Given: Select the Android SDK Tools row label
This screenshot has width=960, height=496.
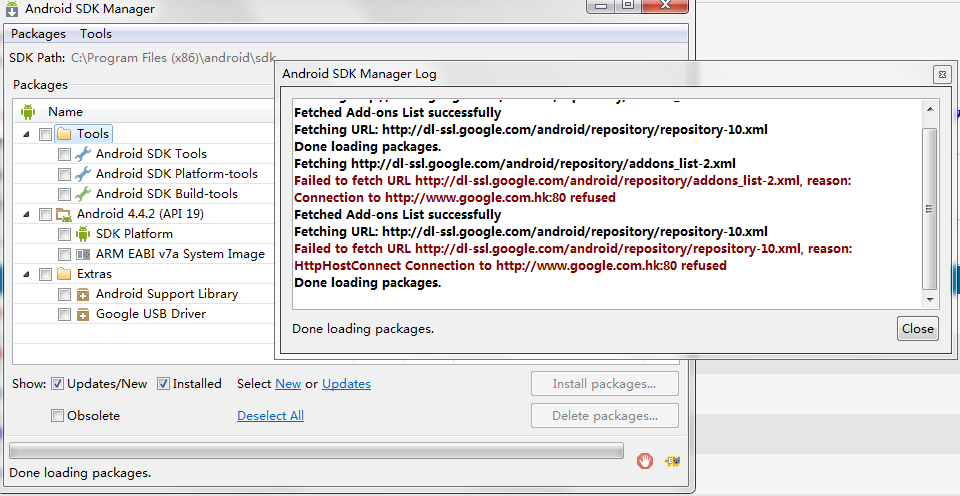Looking at the screenshot, I should click(151, 154).
